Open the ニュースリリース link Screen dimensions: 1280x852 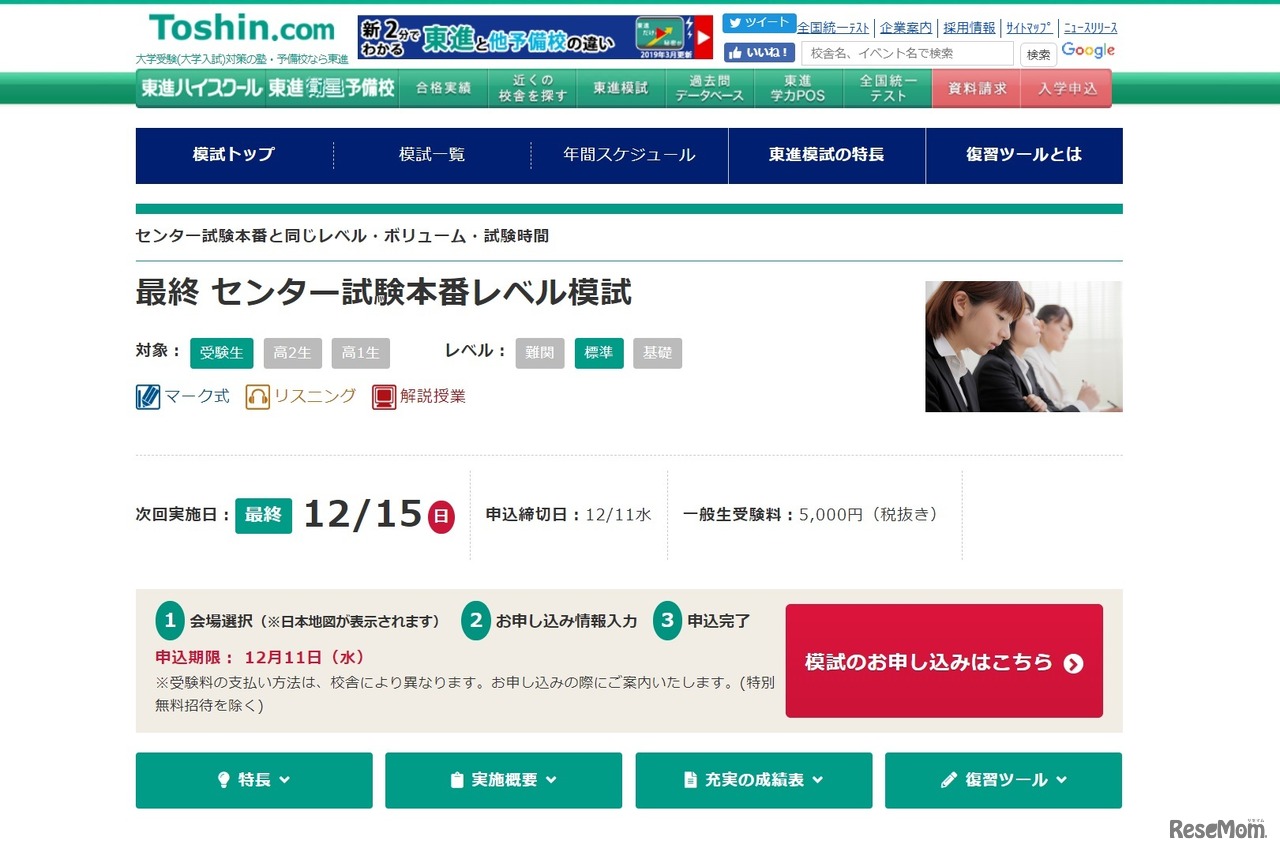click(1090, 28)
